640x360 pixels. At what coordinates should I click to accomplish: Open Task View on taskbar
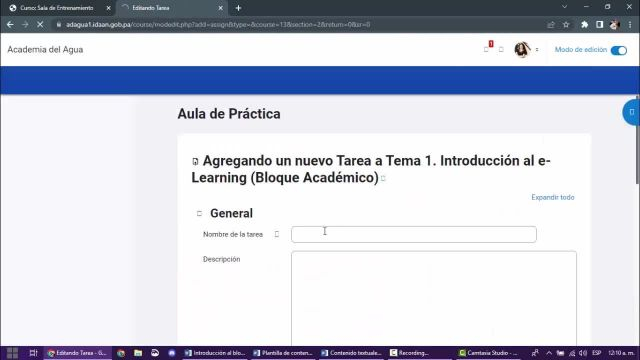tap(33, 353)
